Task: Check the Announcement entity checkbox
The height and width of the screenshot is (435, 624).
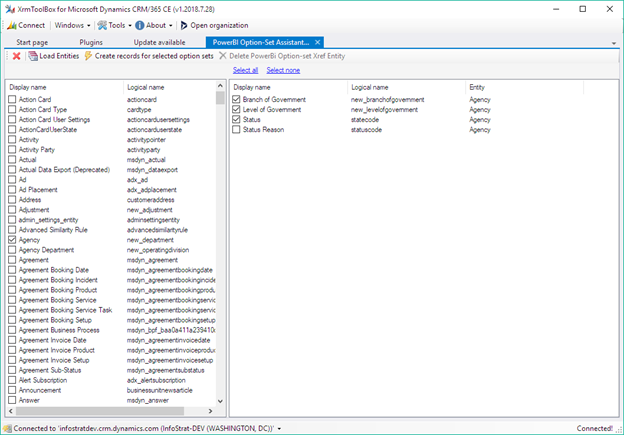Action: coord(12,390)
